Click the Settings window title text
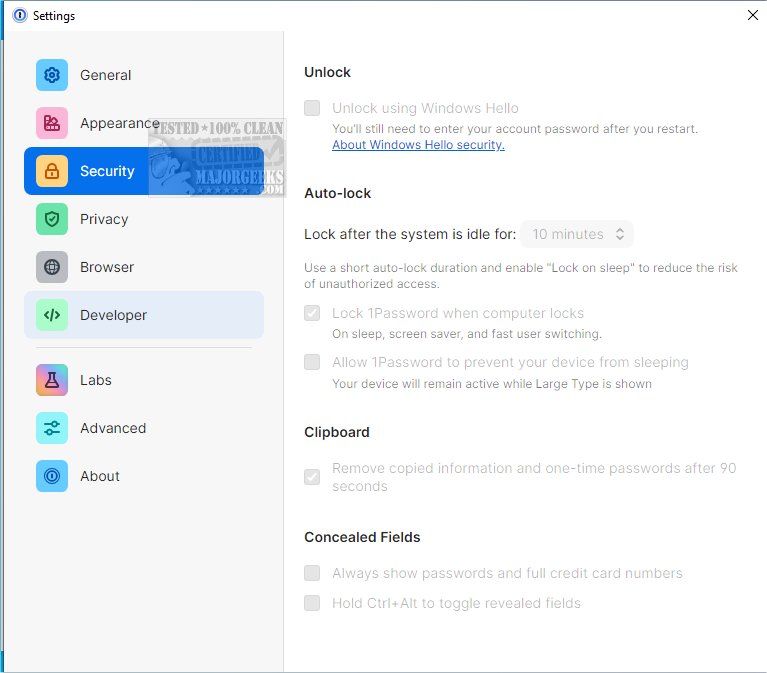Image resolution: width=767 pixels, height=673 pixels. click(x=54, y=16)
